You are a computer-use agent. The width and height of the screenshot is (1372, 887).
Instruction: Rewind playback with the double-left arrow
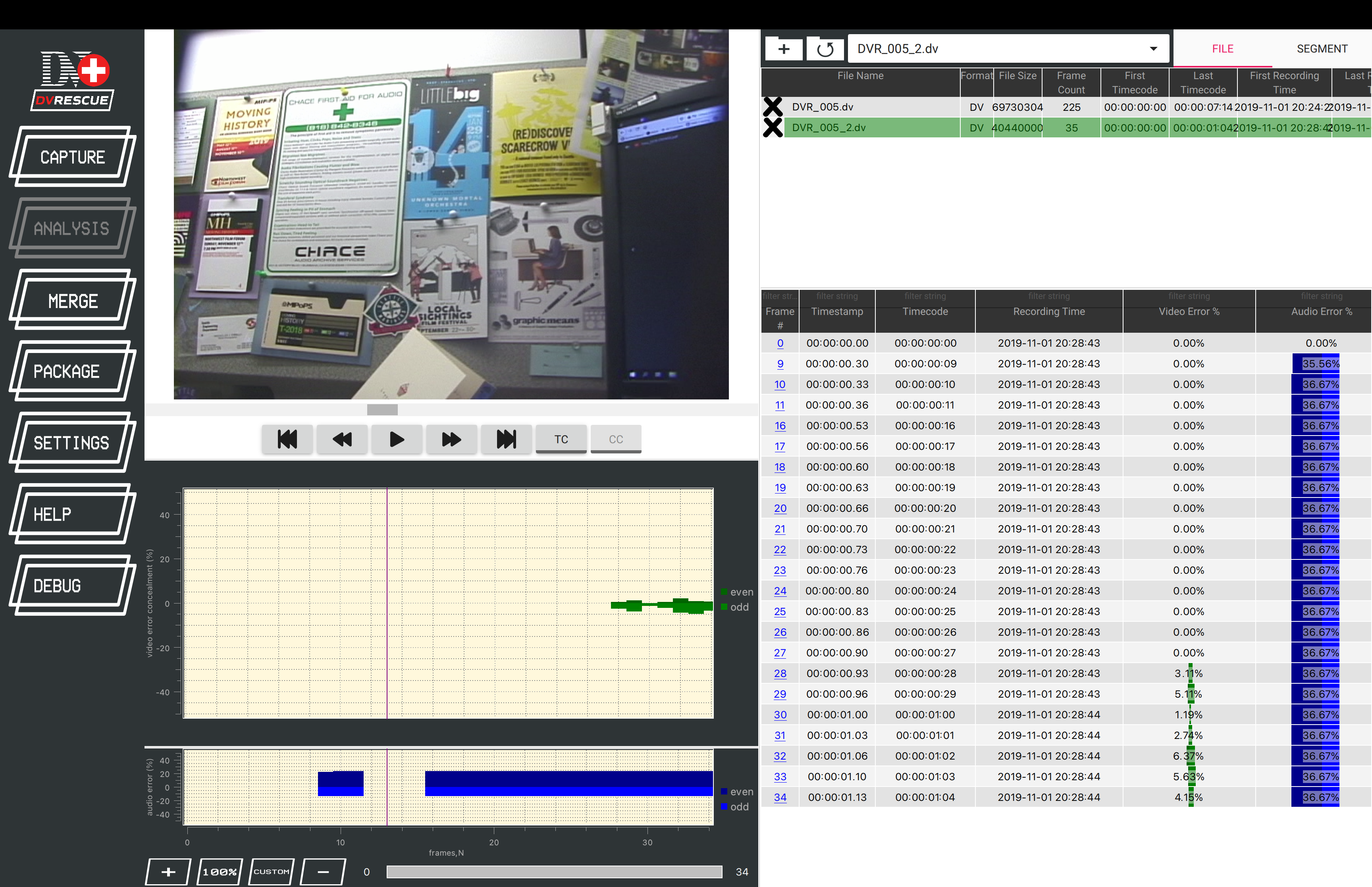[x=342, y=439]
